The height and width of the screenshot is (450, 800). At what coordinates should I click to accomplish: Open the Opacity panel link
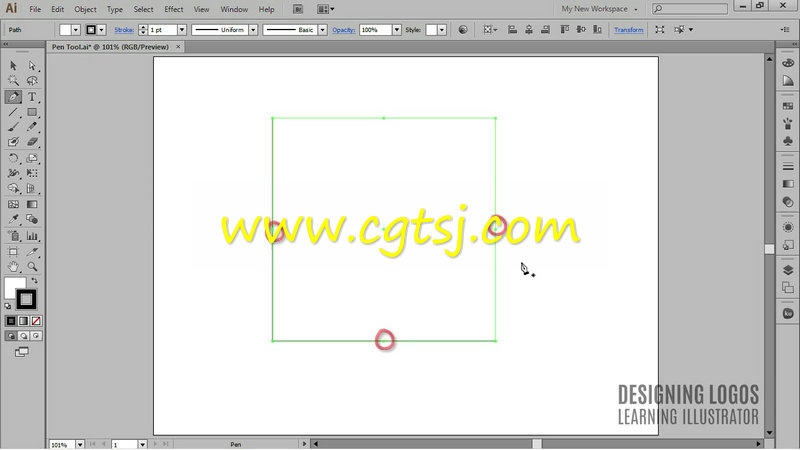343,30
